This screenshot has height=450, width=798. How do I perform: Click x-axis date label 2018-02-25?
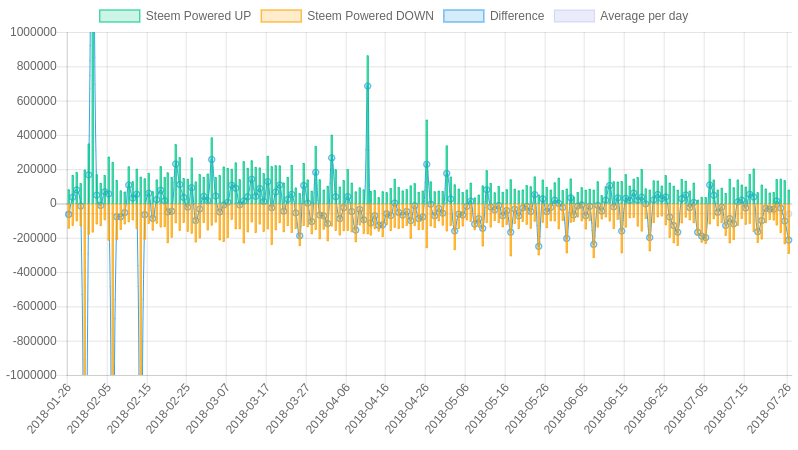[x=167, y=409]
